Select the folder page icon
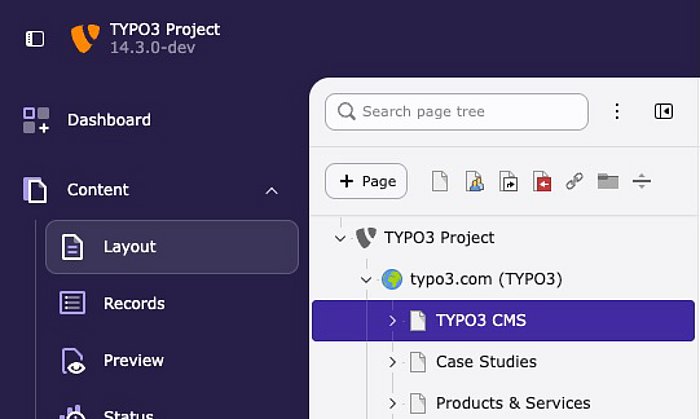The height and width of the screenshot is (419, 700). (x=608, y=181)
